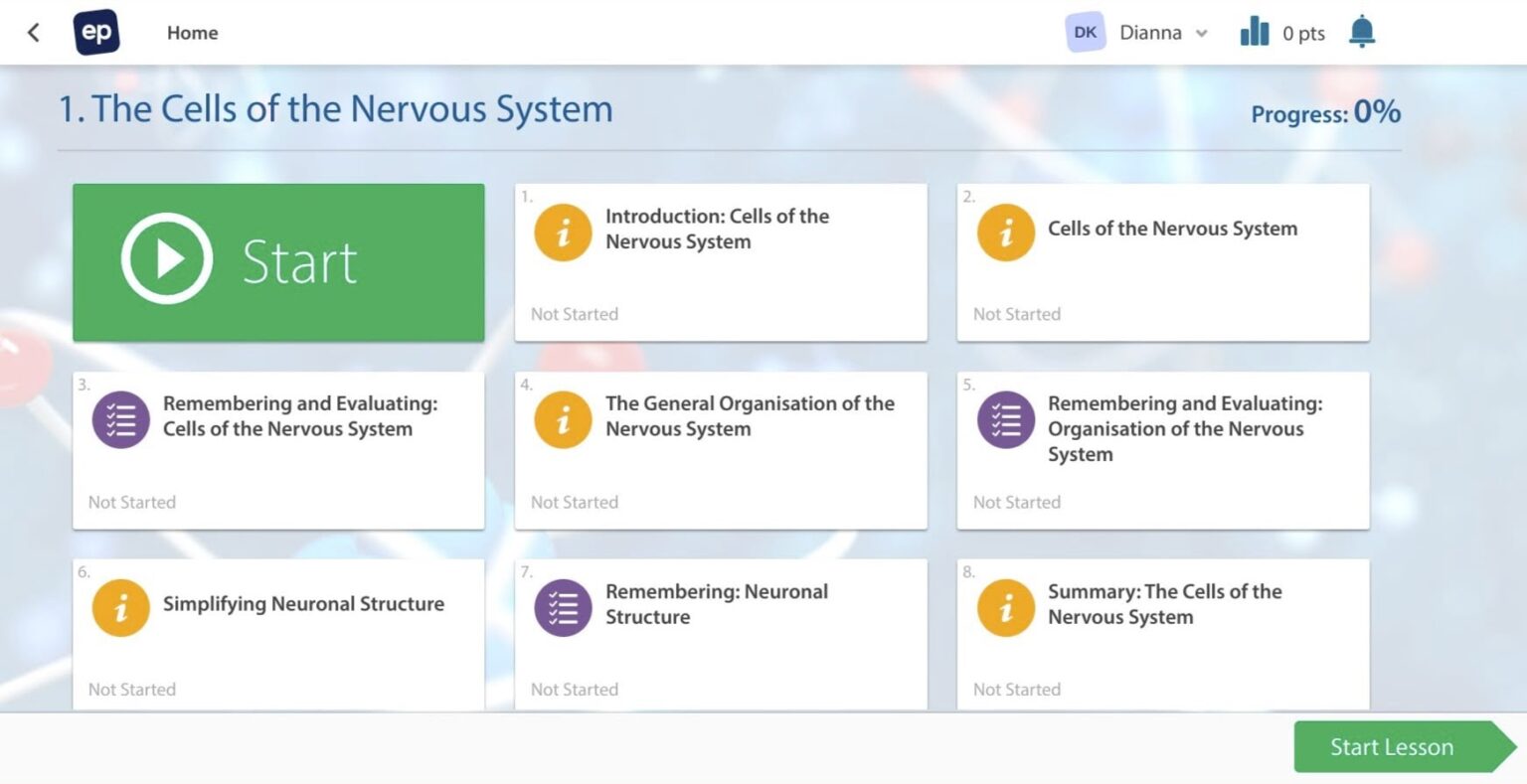Select Remembering and Evaluating: Organisation card

(x=1162, y=450)
